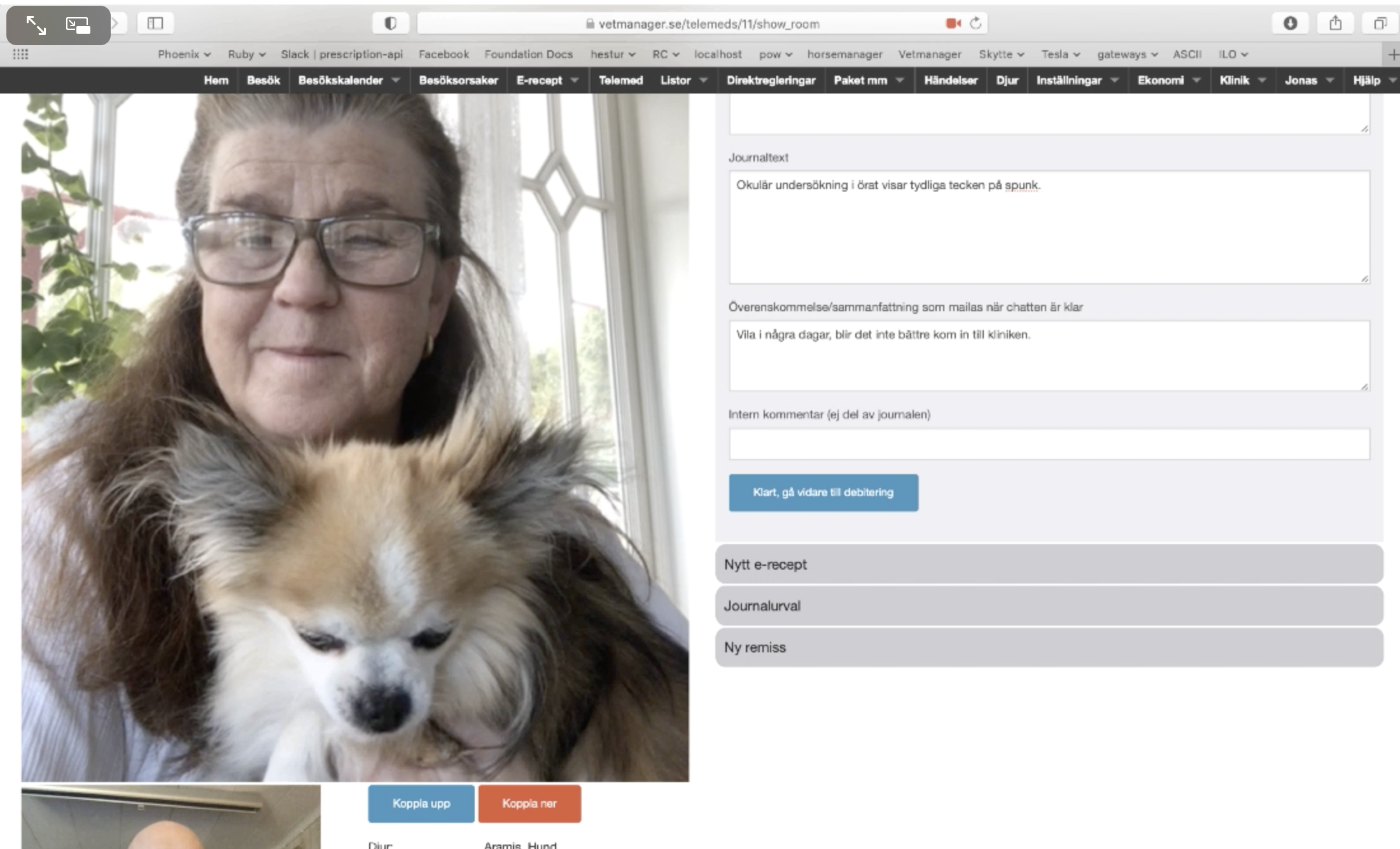The width and height of the screenshot is (1400, 849).
Task: Click the exit fullscreen arrows icon
Action: coord(36,25)
